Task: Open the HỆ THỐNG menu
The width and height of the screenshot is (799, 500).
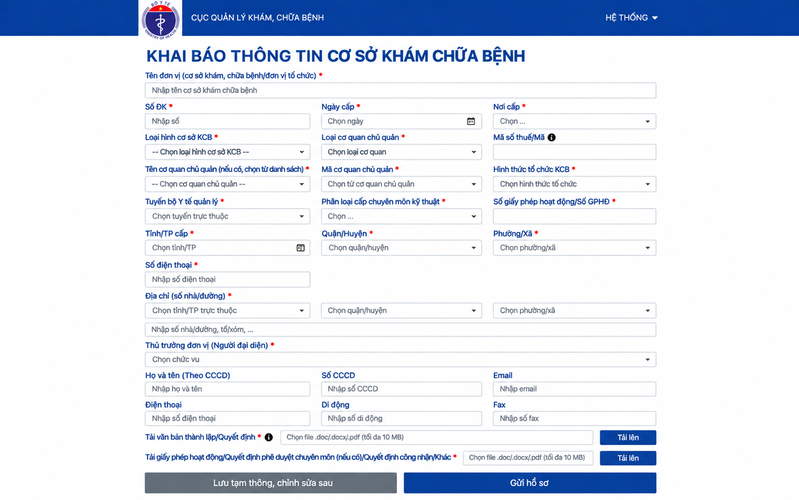Action: (x=631, y=18)
